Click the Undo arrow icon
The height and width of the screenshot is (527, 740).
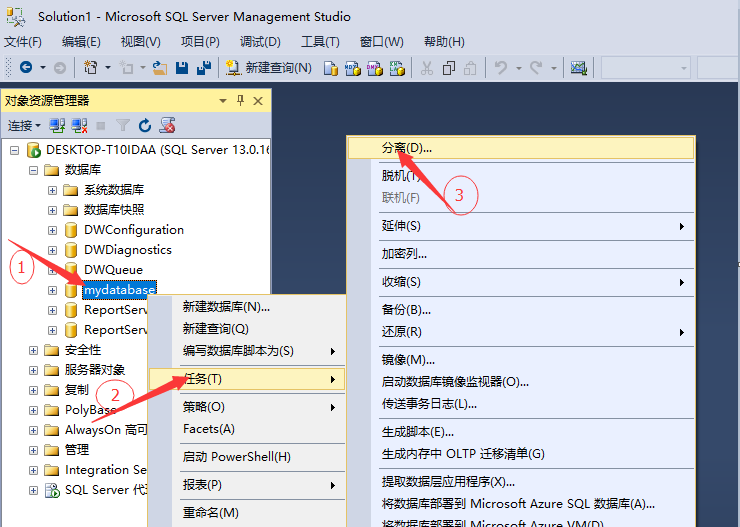501,68
